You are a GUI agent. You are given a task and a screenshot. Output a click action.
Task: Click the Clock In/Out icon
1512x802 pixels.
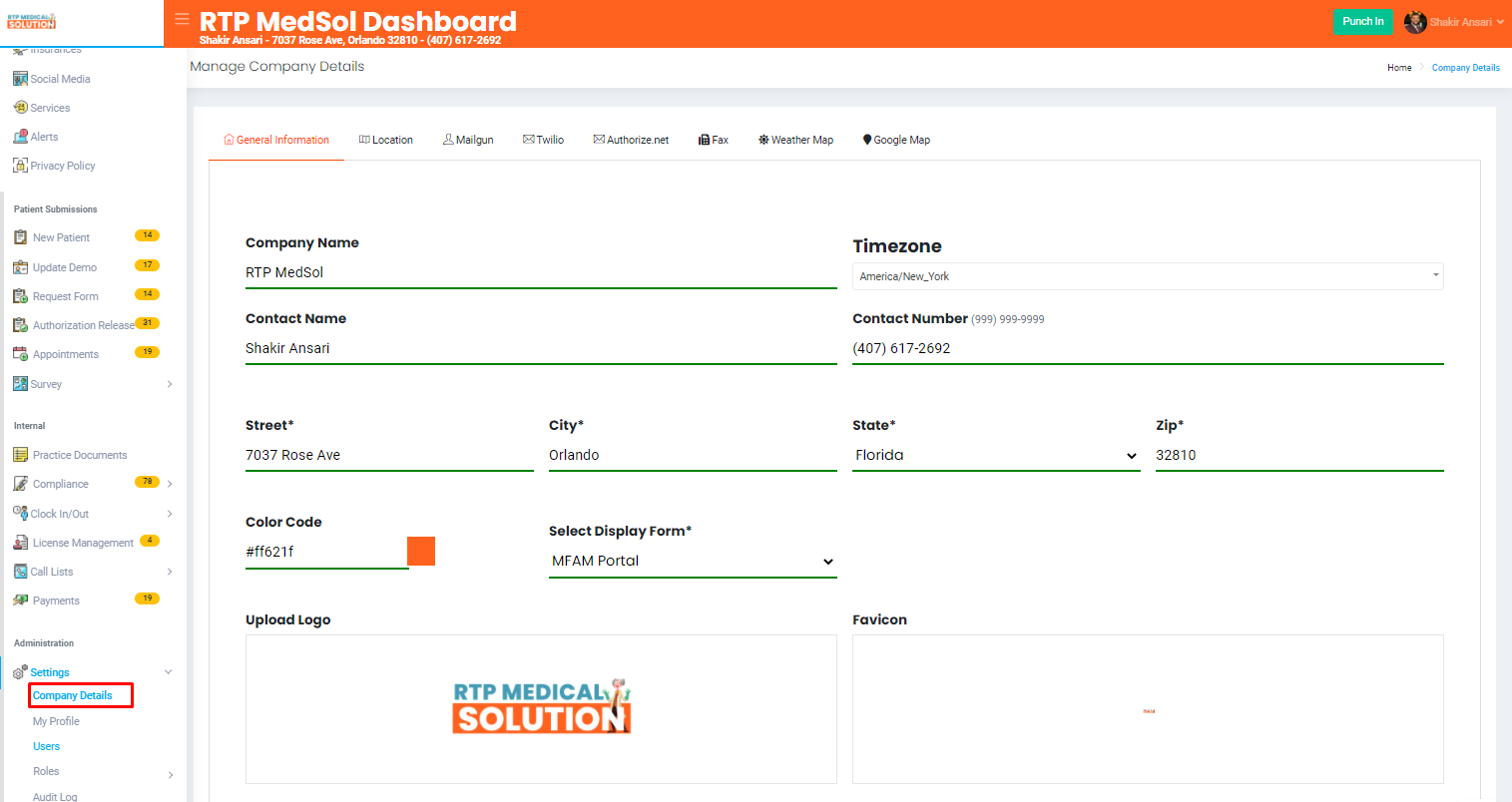pyautogui.click(x=20, y=513)
